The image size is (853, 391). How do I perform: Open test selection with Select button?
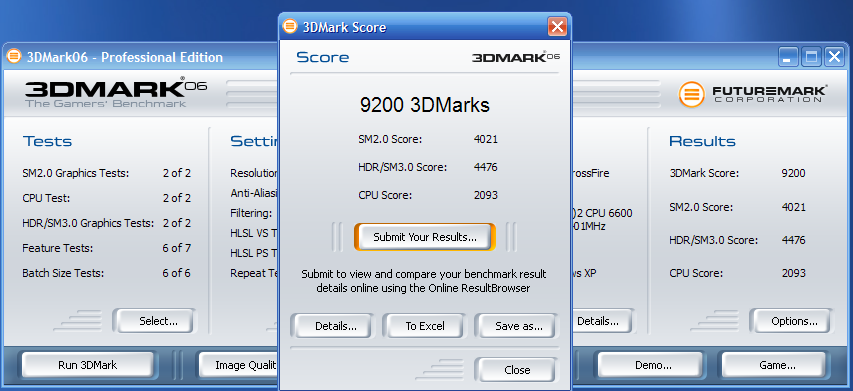tap(158, 321)
